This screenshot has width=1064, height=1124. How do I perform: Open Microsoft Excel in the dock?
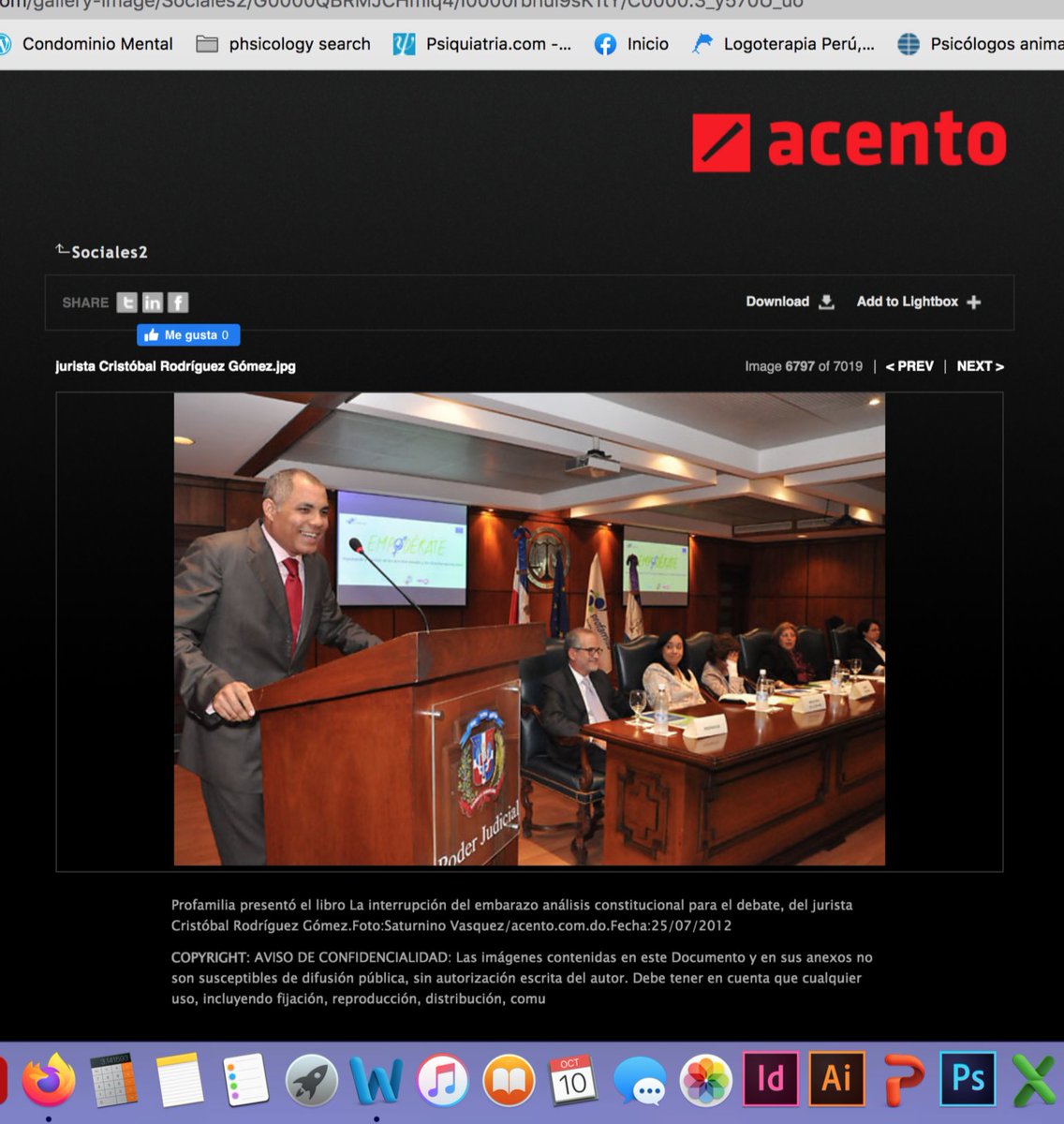[1035, 1081]
